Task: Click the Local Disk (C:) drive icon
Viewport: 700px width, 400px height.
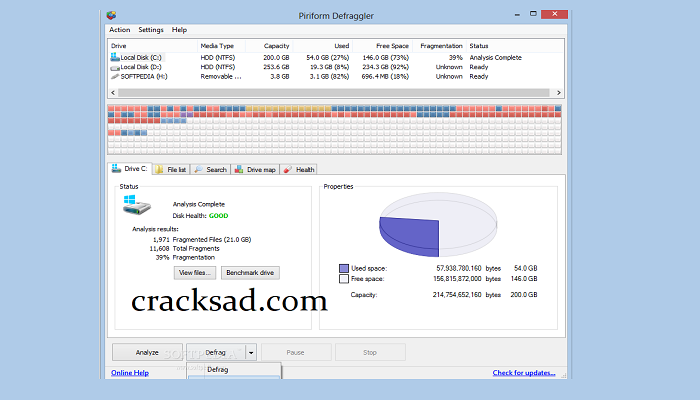Action: tap(115, 57)
